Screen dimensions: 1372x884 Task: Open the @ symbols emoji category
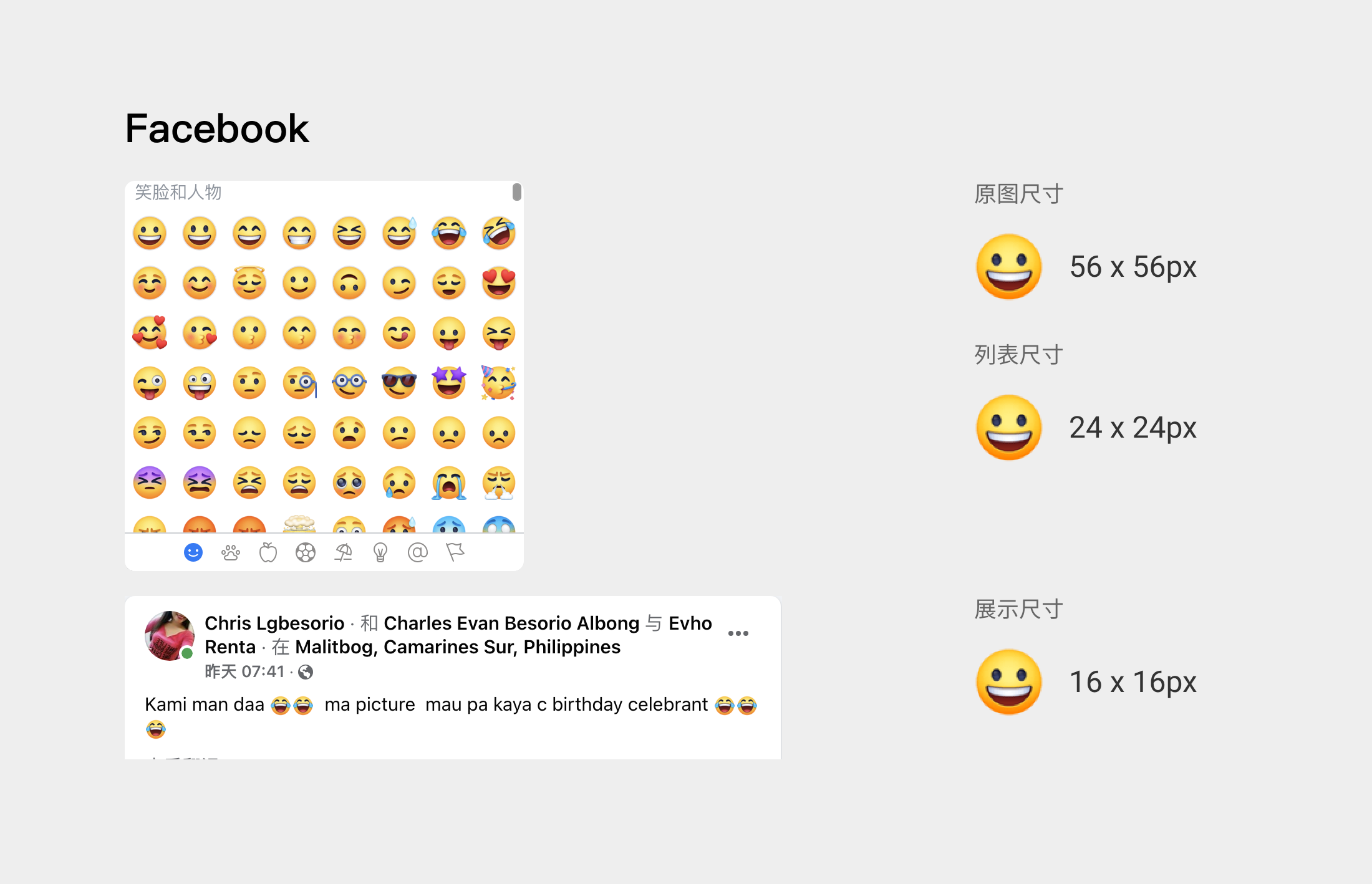(x=418, y=552)
